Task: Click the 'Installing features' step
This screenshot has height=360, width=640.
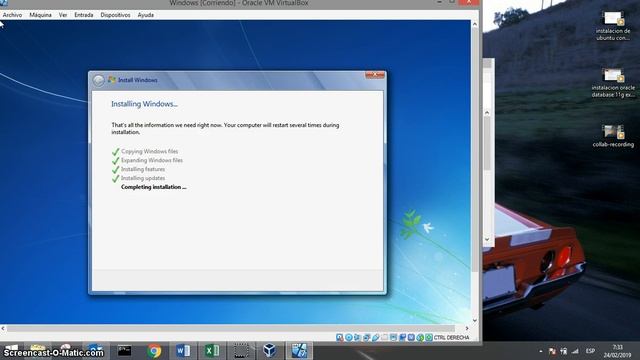Action: 143,169
